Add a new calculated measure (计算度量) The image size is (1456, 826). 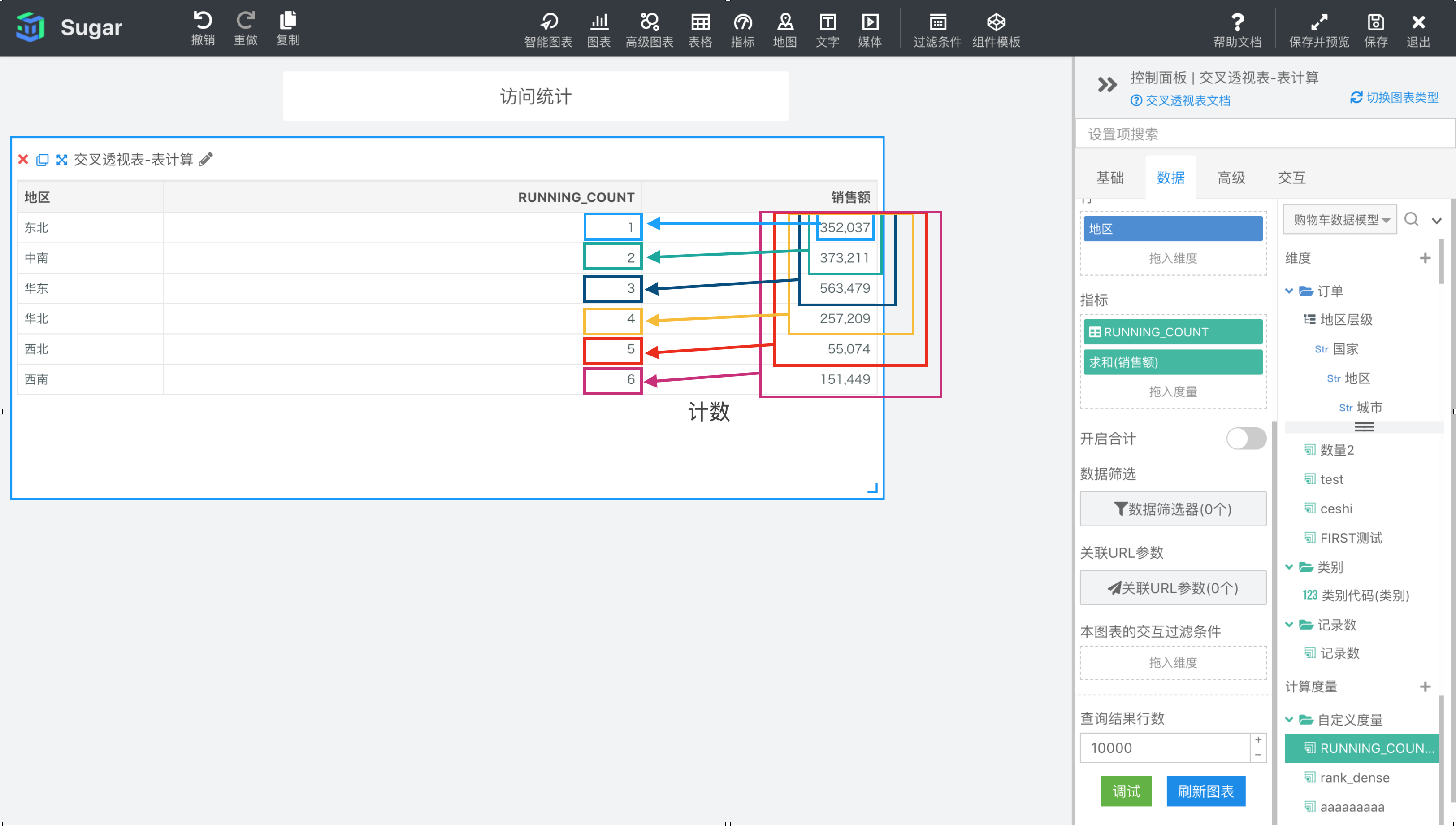coord(1425,687)
